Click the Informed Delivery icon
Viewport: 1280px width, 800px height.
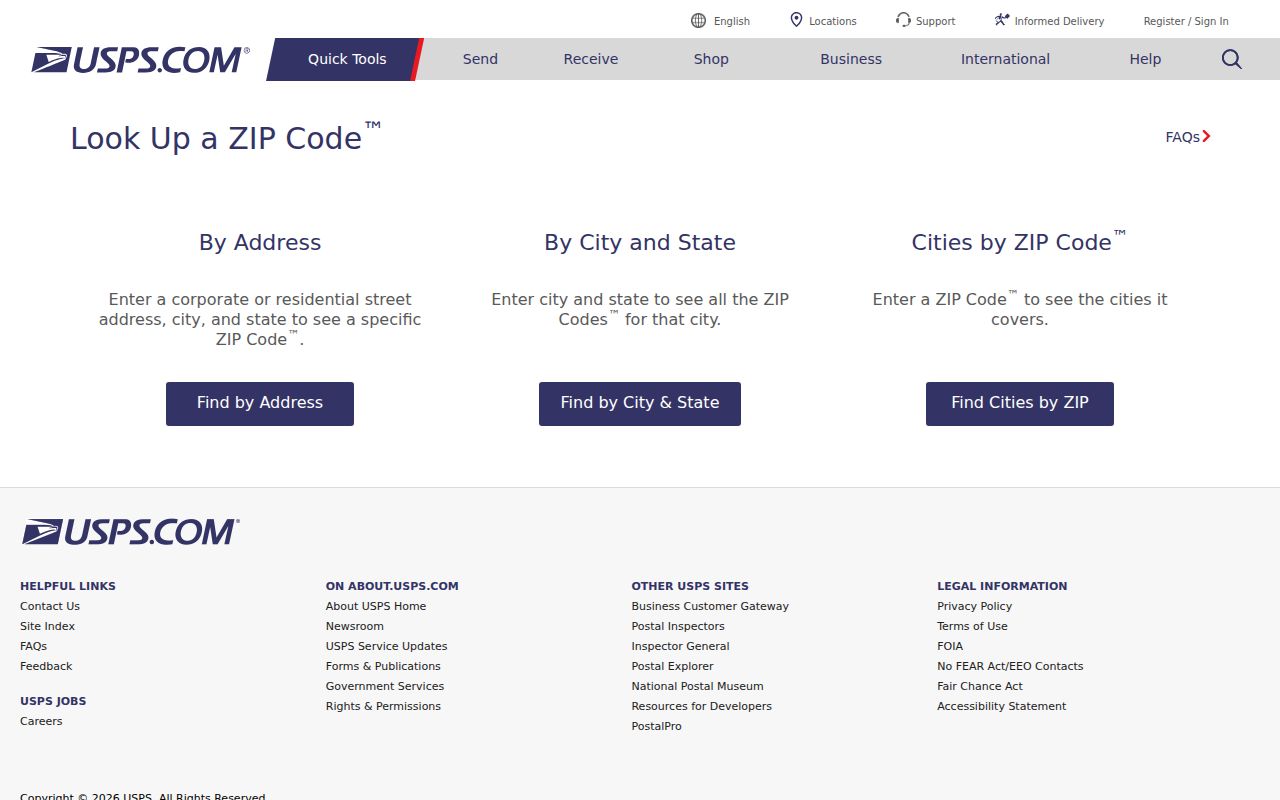[1002, 20]
